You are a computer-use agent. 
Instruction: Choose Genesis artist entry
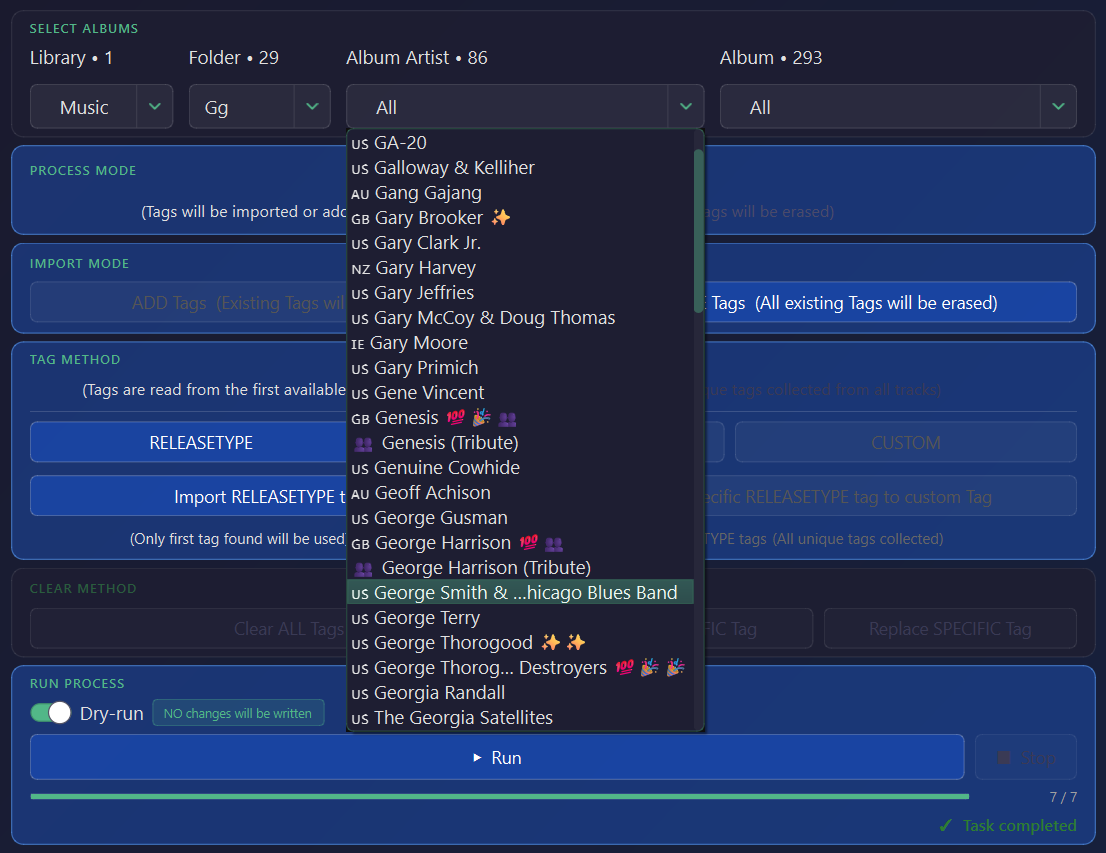click(x=521, y=418)
